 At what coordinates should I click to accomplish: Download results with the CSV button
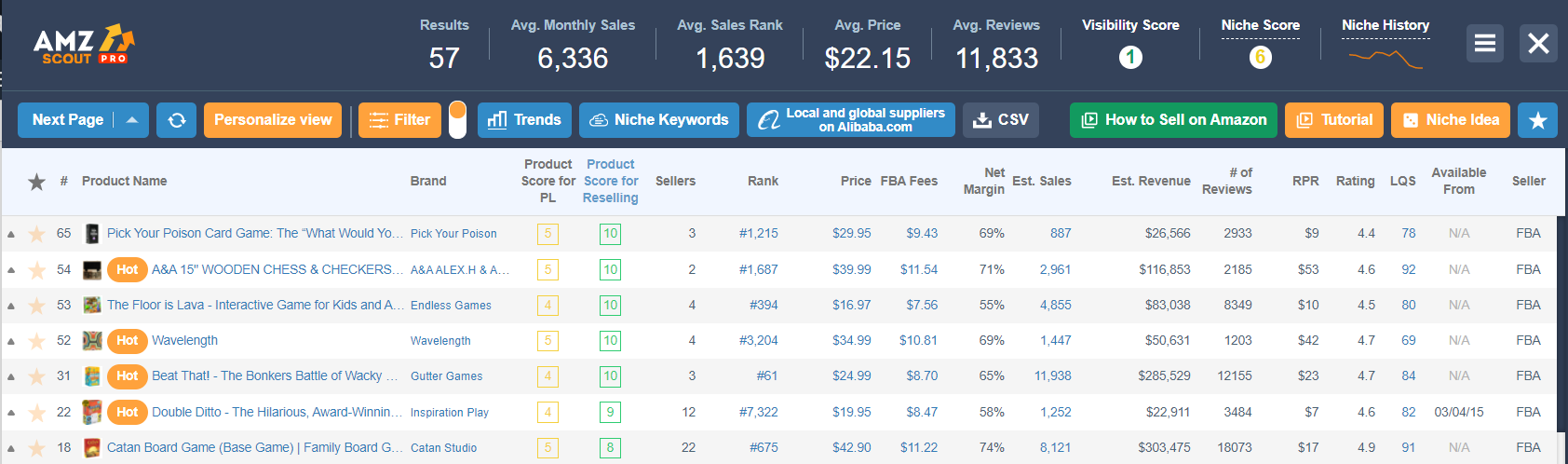(x=1001, y=120)
